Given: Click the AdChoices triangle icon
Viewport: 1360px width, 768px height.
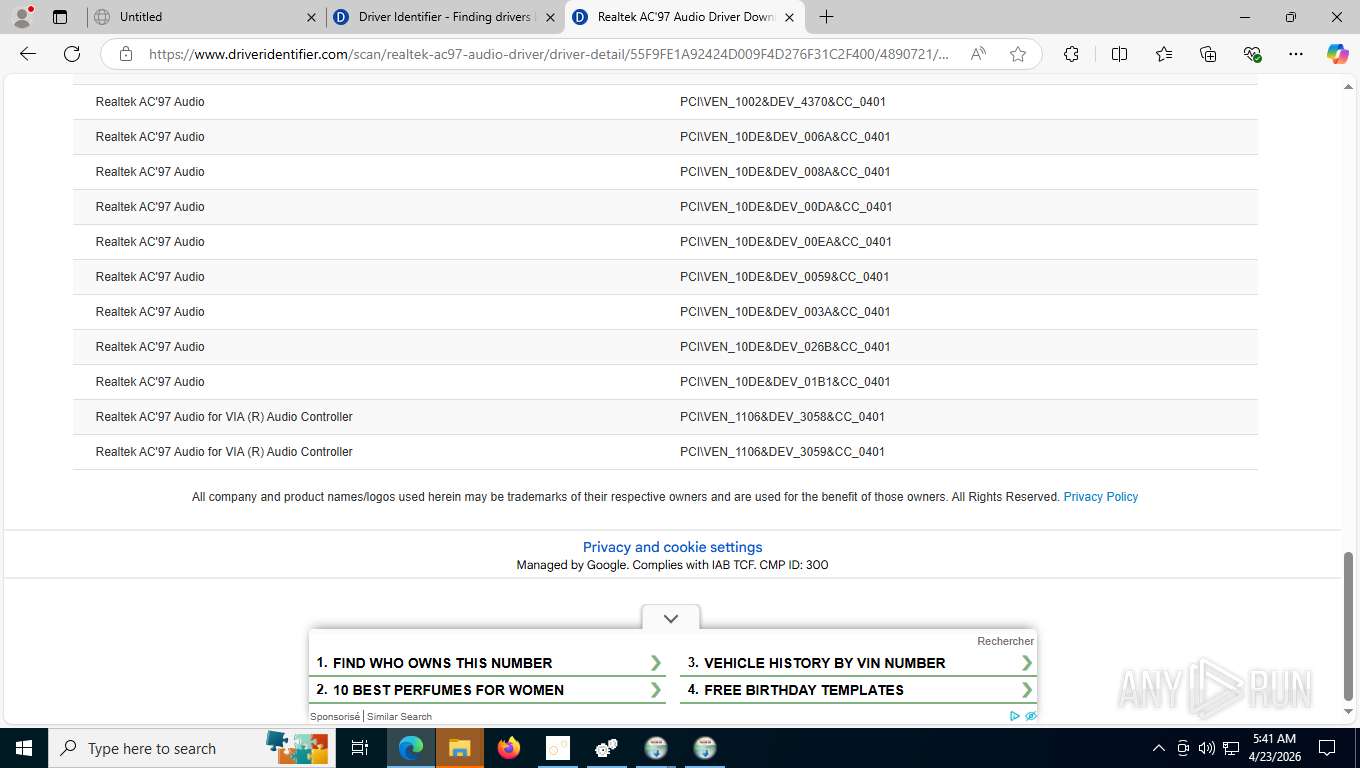Looking at the screenshot, I should (x=1015, y=716).
